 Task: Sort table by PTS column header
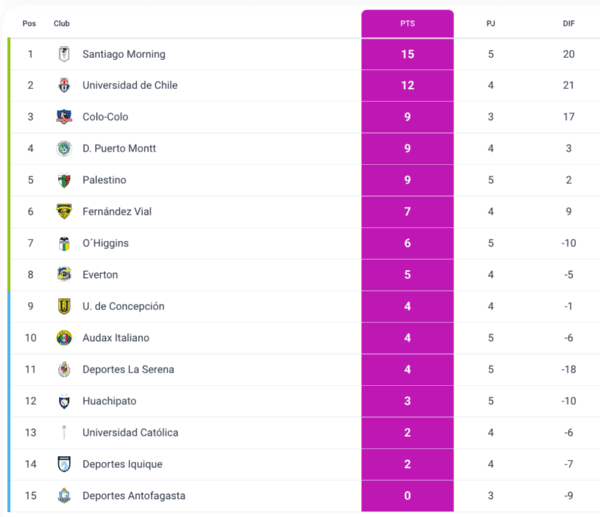click(x=407, y=23)
